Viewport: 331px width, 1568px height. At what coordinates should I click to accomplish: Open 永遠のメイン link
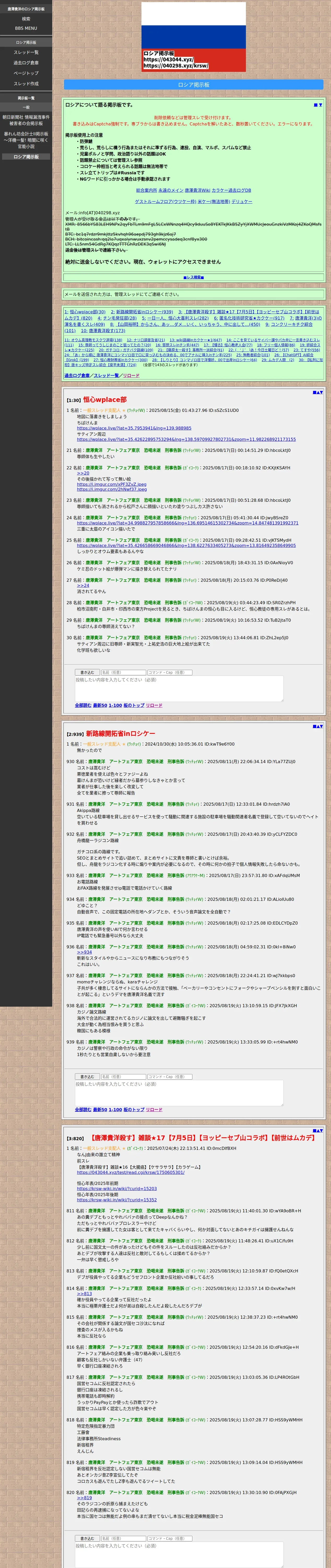[x=171, y=191]
